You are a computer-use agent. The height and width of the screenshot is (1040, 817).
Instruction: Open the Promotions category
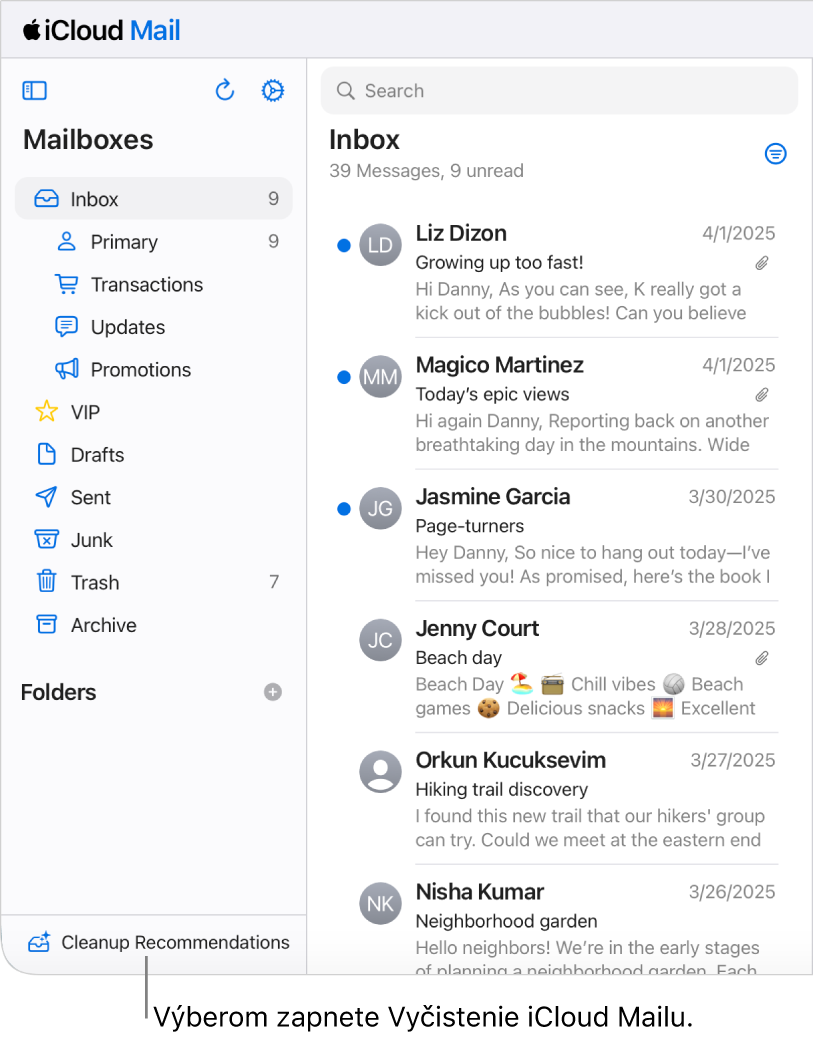[154, 369]
